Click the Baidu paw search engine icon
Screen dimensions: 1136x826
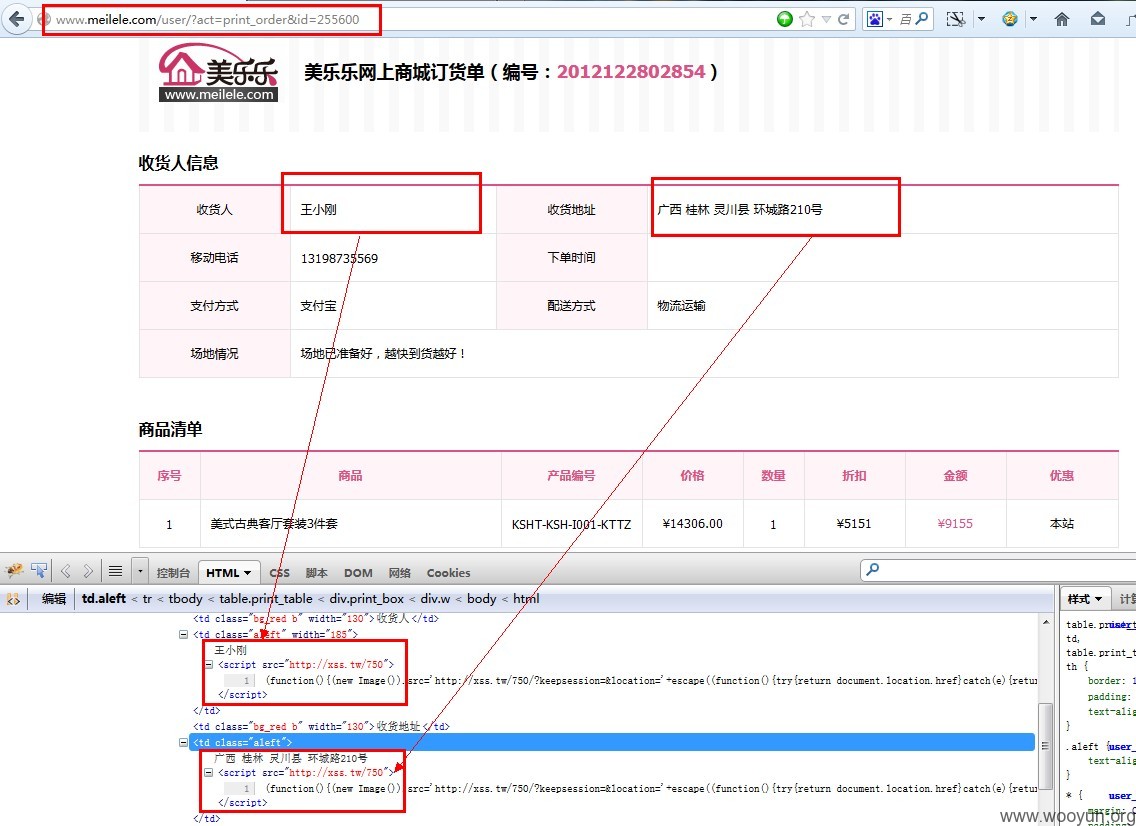point(875,20)
